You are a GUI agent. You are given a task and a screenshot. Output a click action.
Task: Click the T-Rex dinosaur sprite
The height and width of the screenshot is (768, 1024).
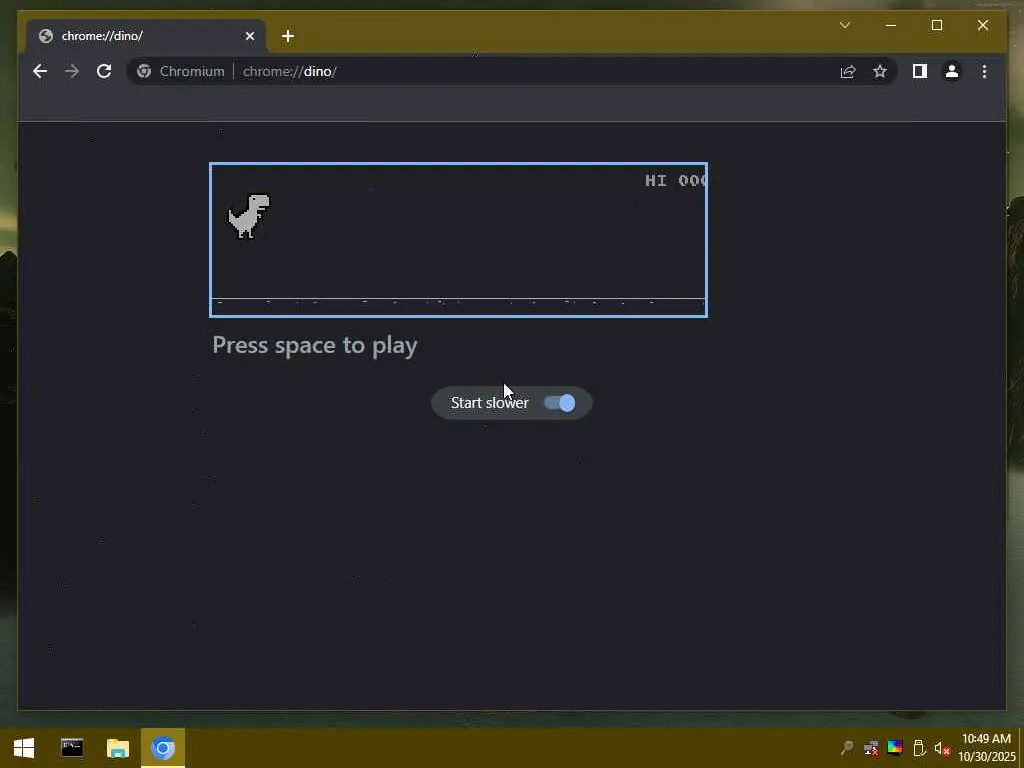click(x=248, y=216)
